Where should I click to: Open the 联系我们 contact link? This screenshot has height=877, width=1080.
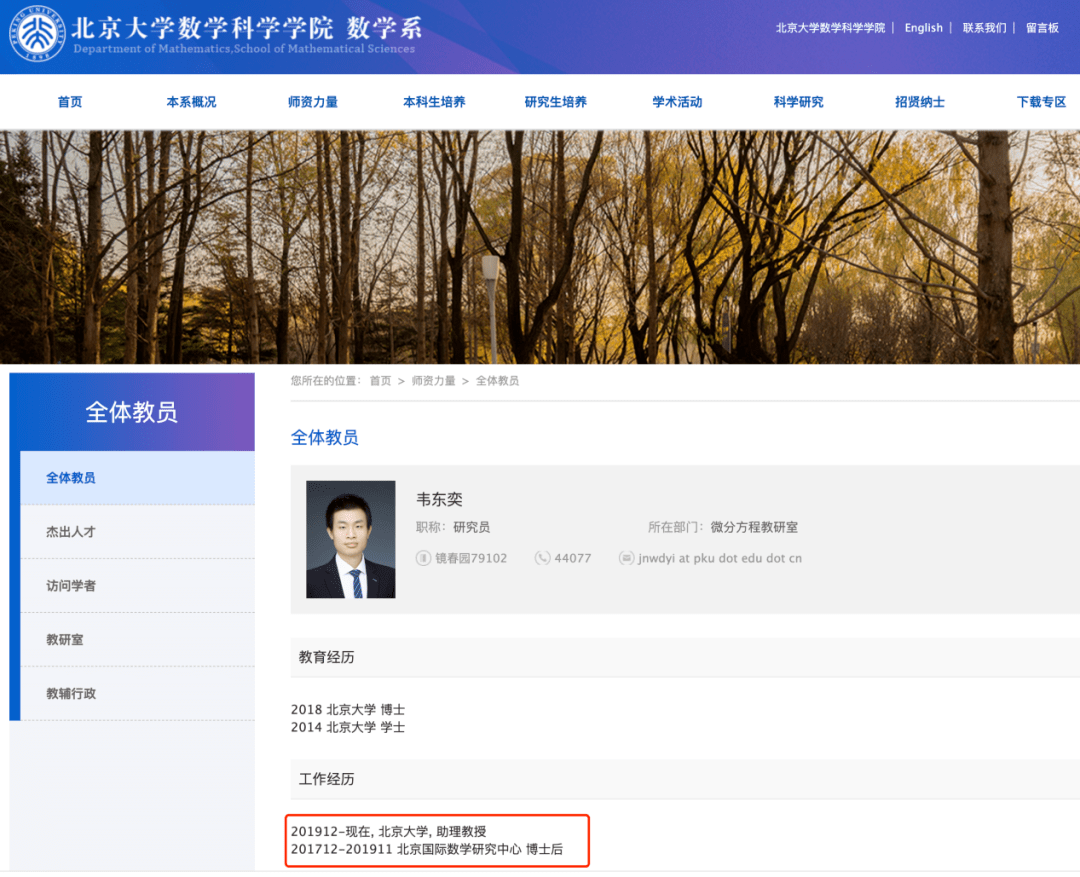(984, 28)
